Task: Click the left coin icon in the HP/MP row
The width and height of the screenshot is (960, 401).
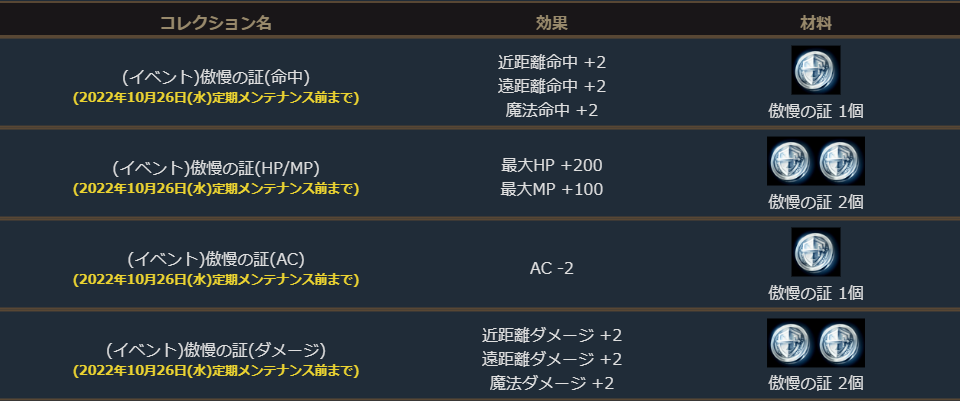Action: point(791,161)
